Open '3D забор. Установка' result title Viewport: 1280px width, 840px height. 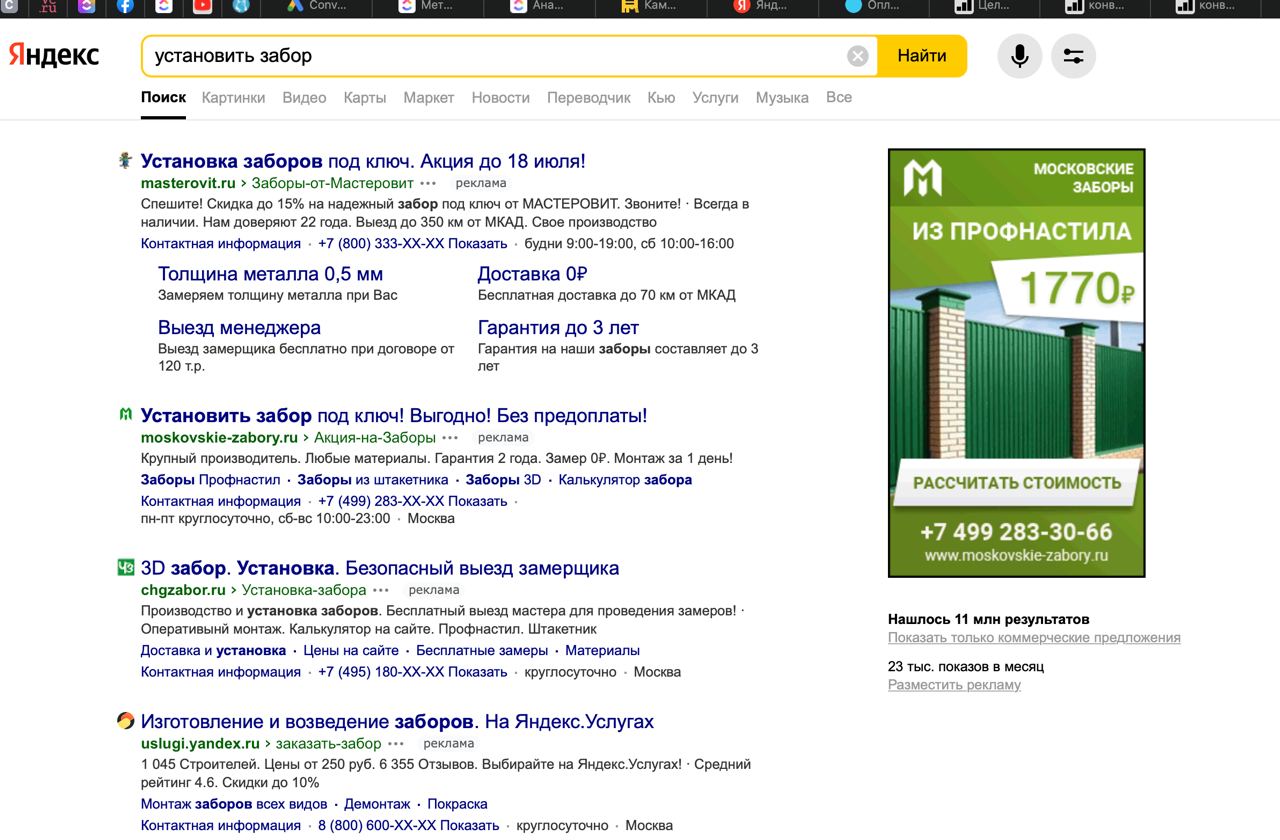[380, 568]
